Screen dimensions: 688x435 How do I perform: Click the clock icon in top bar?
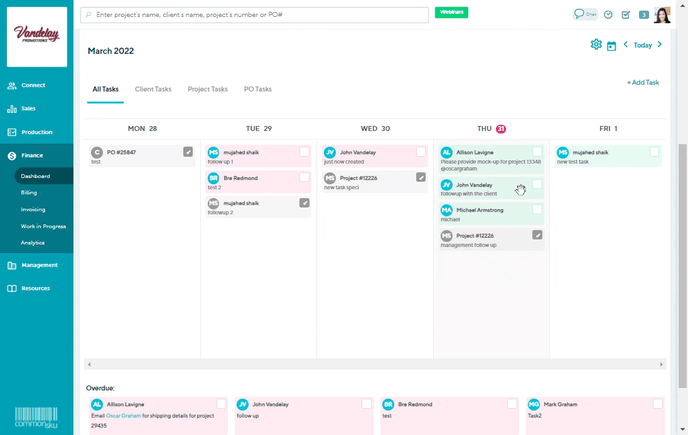click(x=608, y=15)
